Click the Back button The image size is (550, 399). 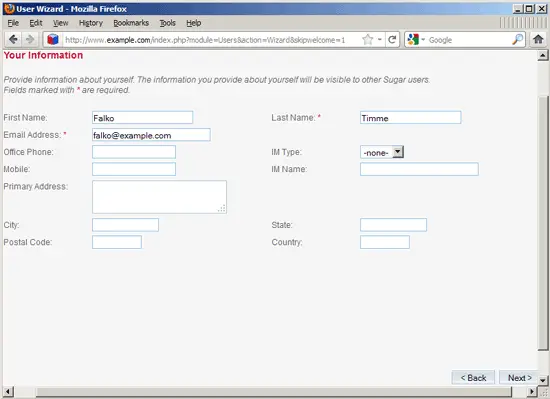pos(473,378)
